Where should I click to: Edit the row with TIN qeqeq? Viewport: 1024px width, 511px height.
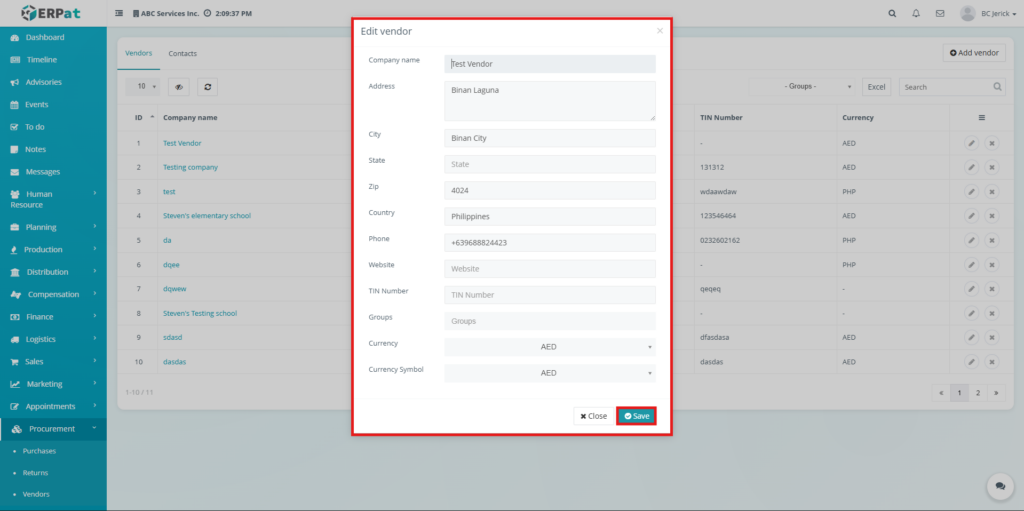click(972, 289)
